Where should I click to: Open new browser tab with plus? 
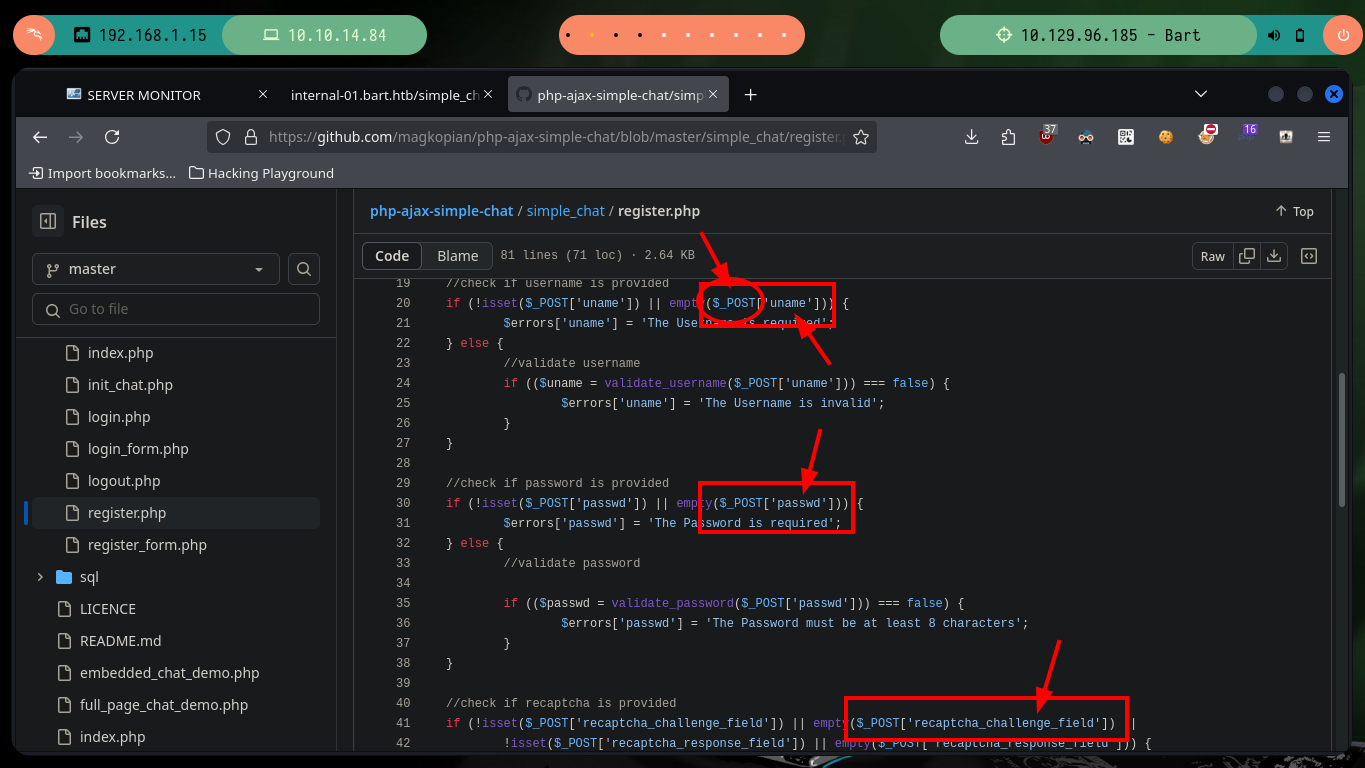[x=750, y=95]
